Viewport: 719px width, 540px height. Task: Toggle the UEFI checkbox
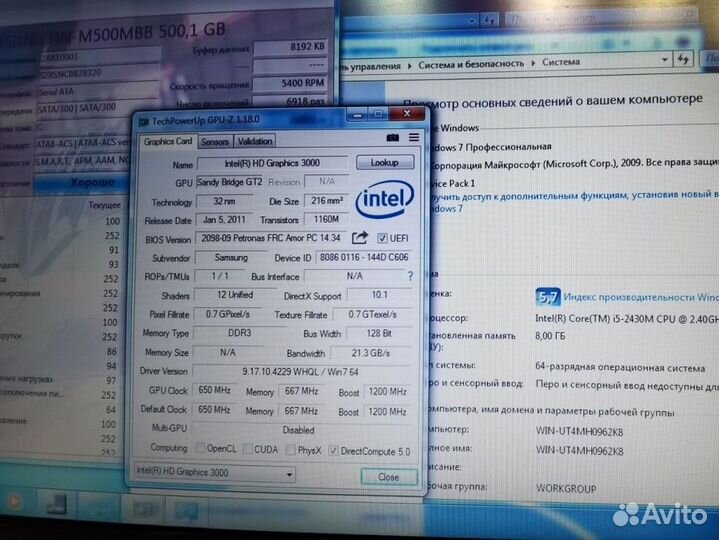[382, 238]
